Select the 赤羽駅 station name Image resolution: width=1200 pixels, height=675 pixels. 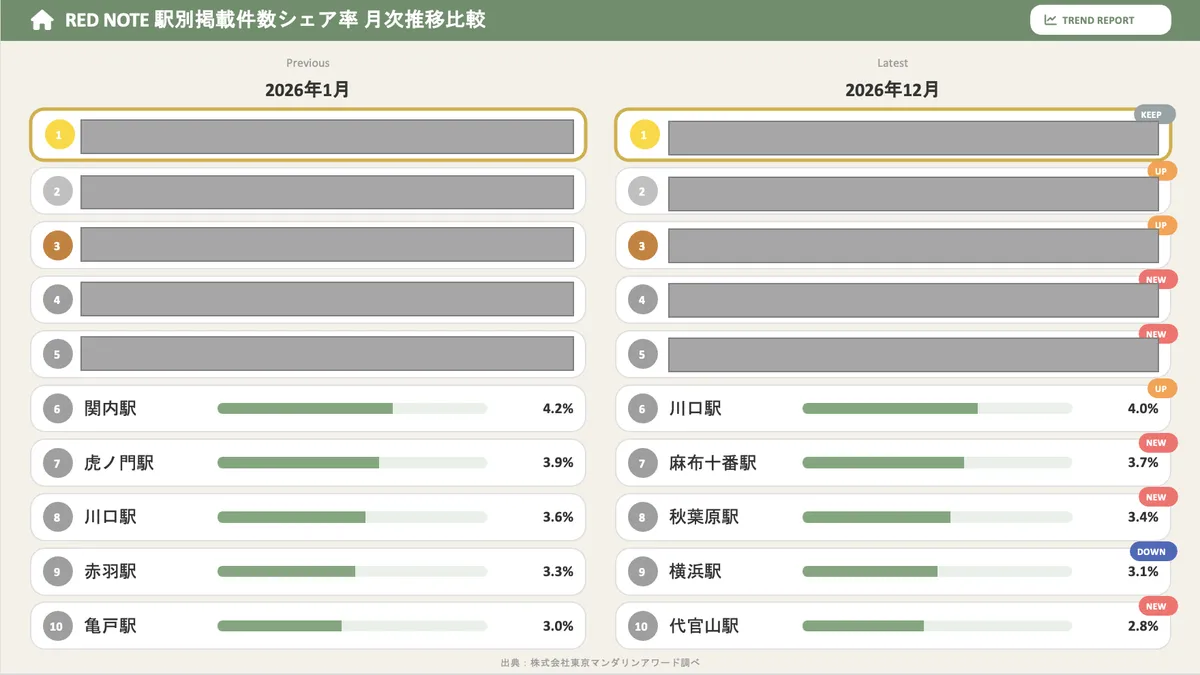point(110,572)
